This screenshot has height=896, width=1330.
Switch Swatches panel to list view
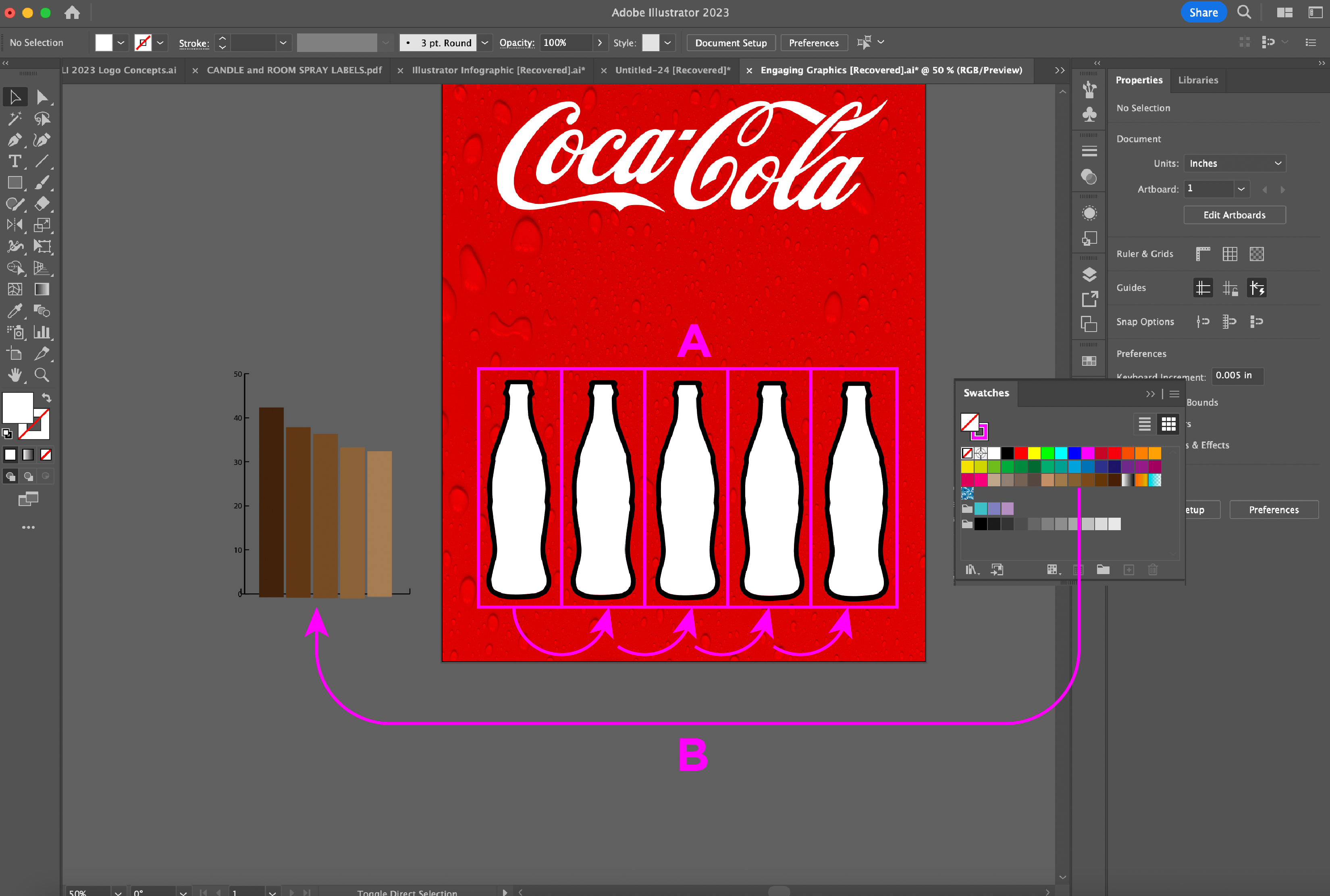[1144, 424]
